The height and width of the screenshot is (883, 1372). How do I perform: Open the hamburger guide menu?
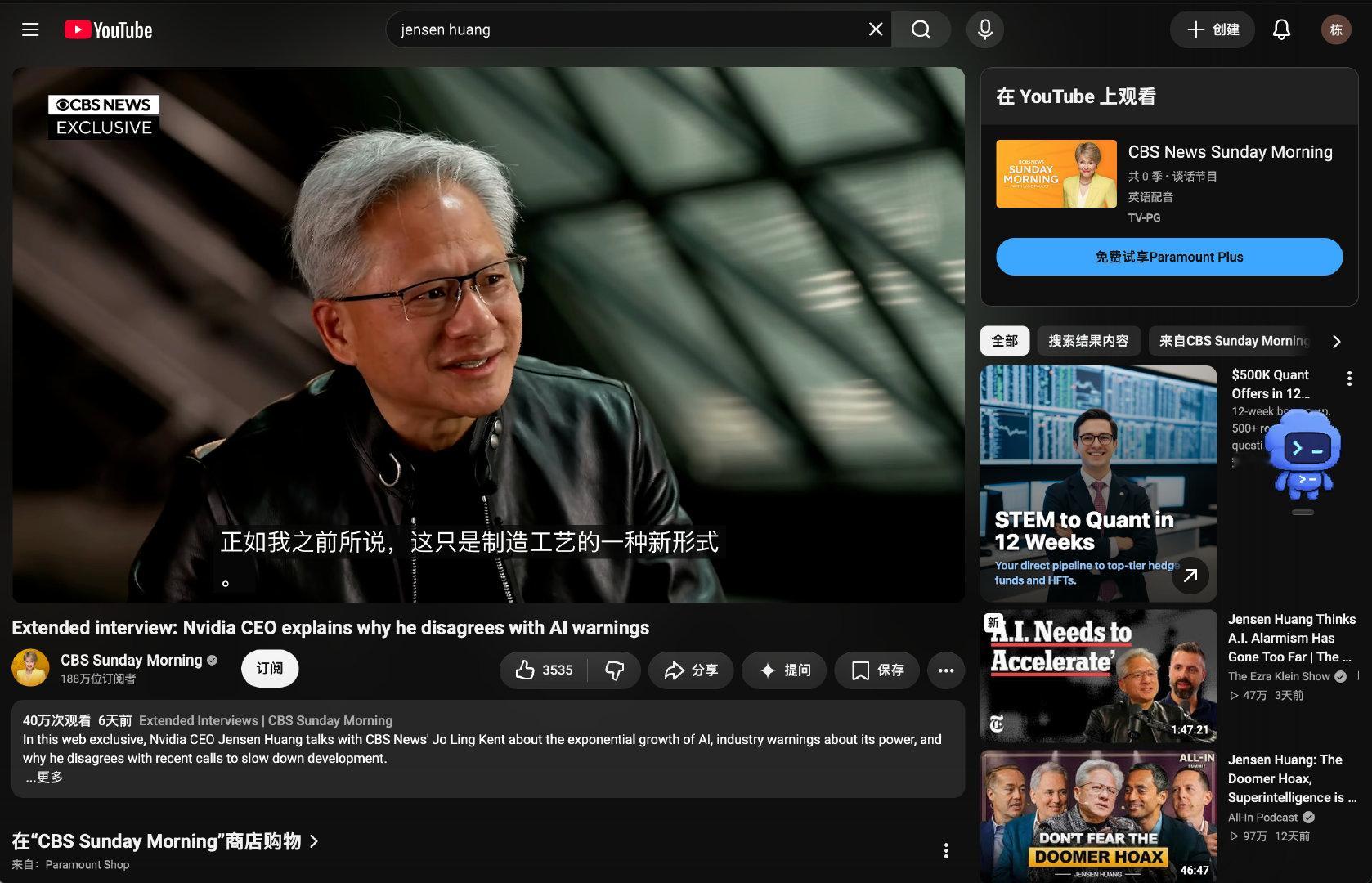pos(30,30)
